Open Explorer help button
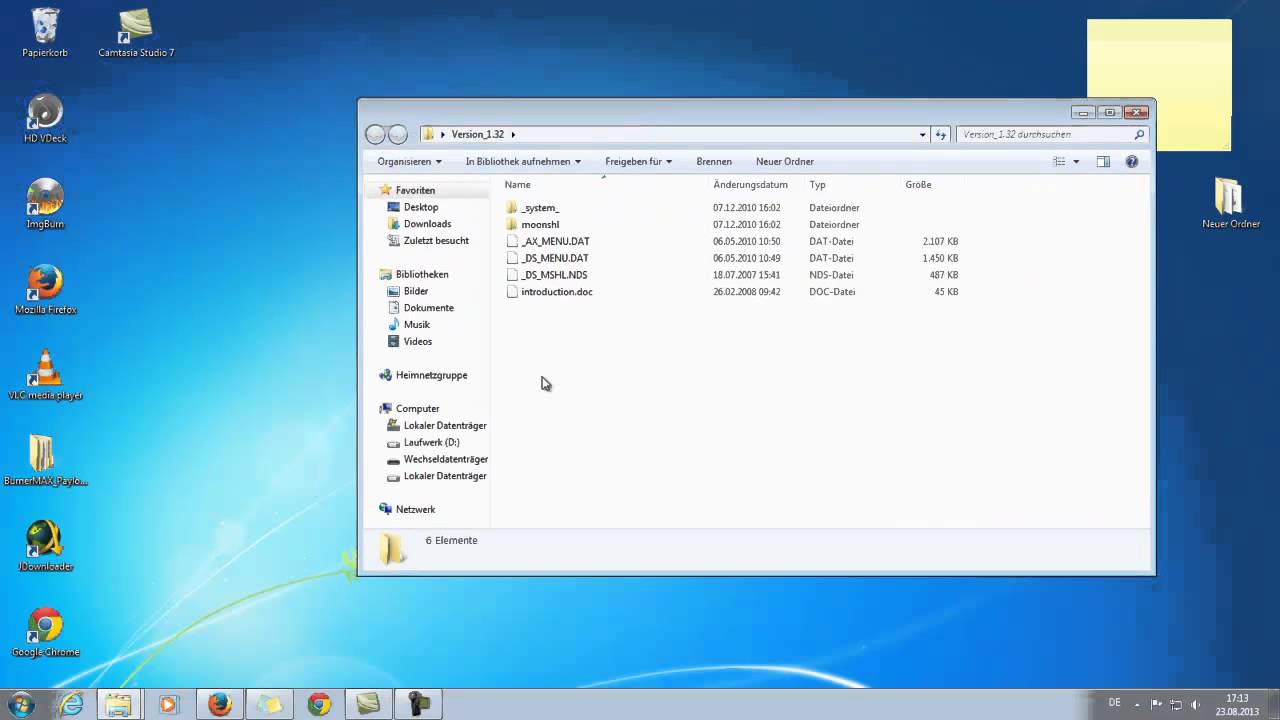The height and width of the screenshot is (720, 1280). pos(1132,161)
